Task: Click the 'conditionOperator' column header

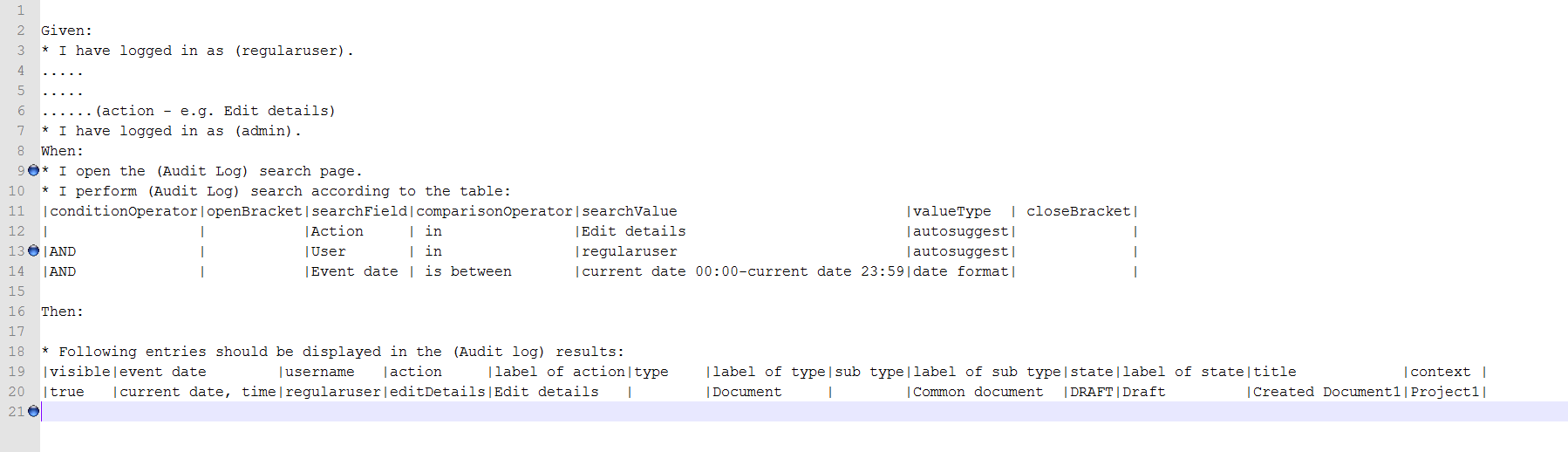Action: (124, 211)
